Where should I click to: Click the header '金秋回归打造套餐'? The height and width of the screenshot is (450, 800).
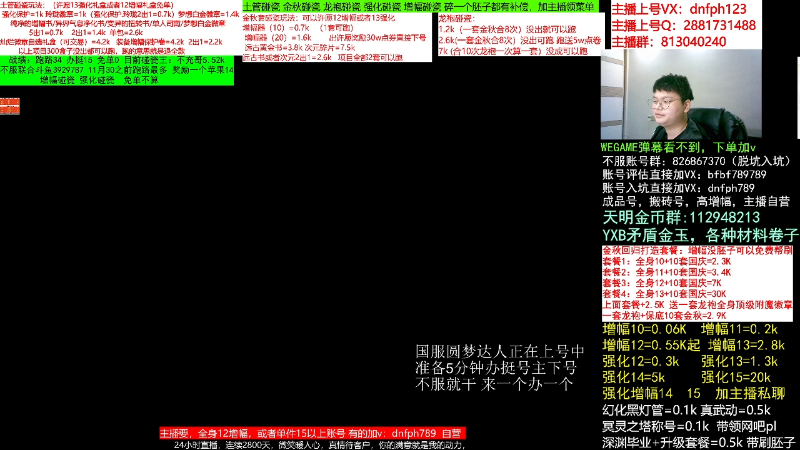pyautogui.click(x=697, y=251)
